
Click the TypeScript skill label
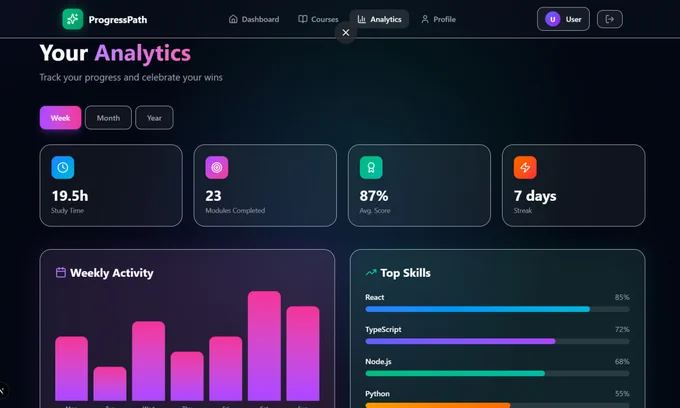coord(383,330)
